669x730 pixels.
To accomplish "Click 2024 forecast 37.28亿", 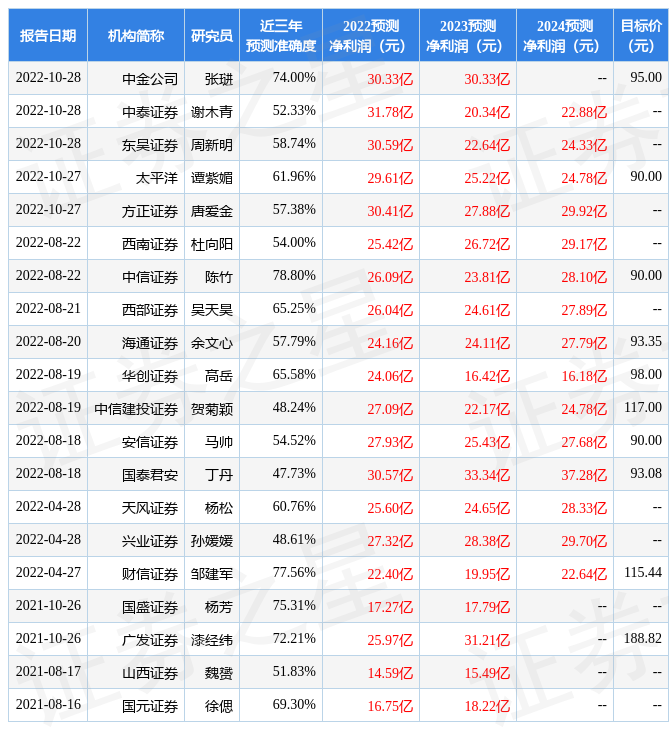I will (584, 475).
